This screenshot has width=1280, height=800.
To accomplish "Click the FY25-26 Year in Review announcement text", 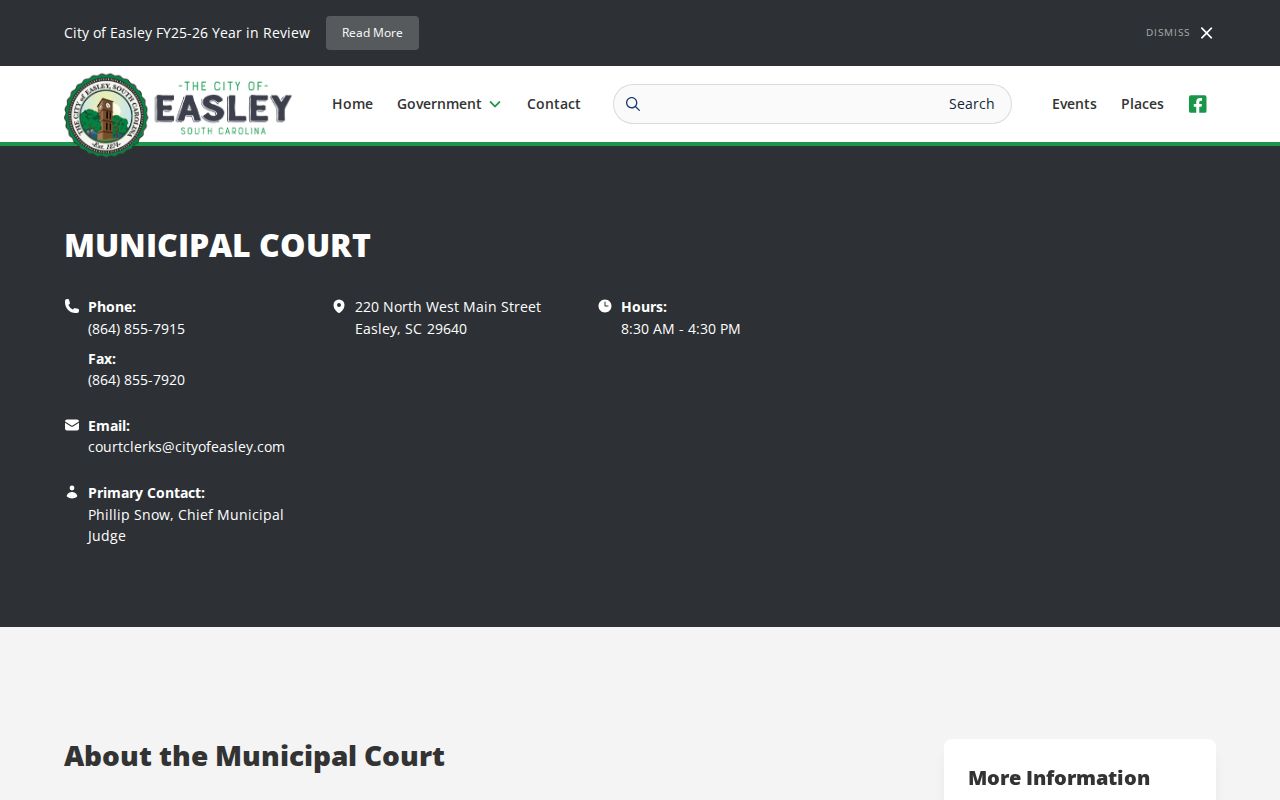I will (x=187, y=33).
